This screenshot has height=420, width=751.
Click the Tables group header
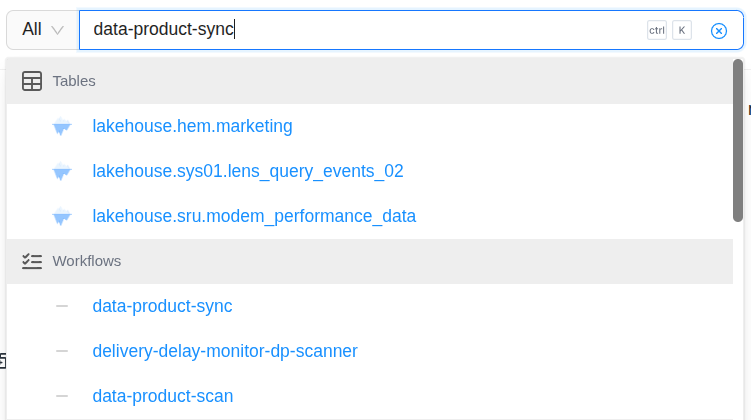[370, 81]
